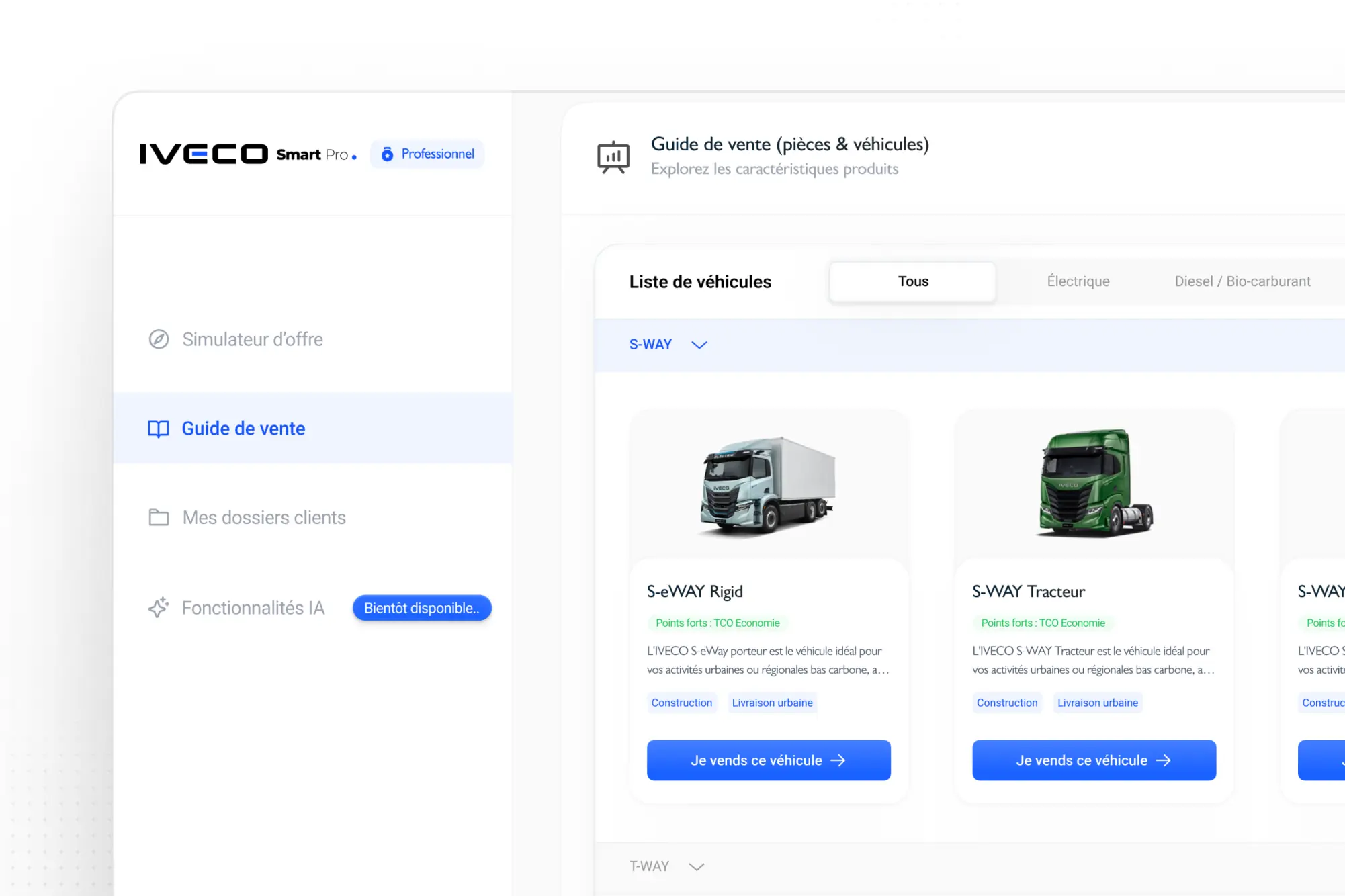
Task: Switch to Diesel / Bio-carburant tab
Action: (x=1242, y=281)
